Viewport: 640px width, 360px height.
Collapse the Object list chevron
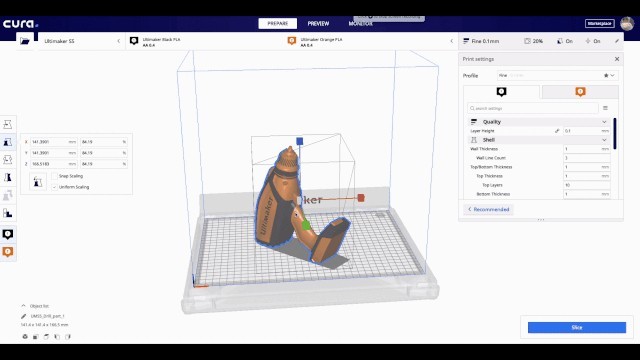pos(23,306)
